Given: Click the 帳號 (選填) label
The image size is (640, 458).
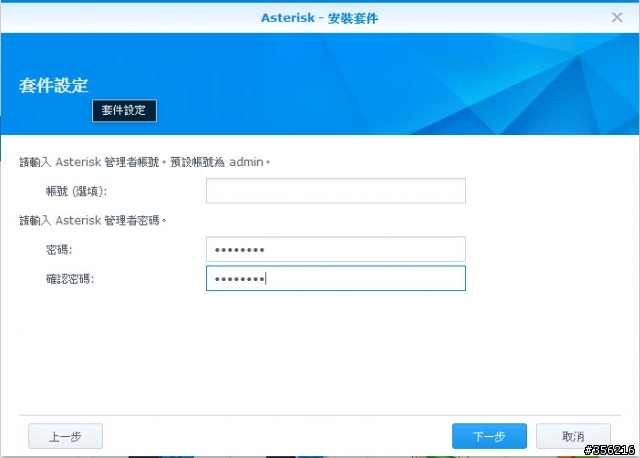Looking at the screenshot, I should point(76,191).
